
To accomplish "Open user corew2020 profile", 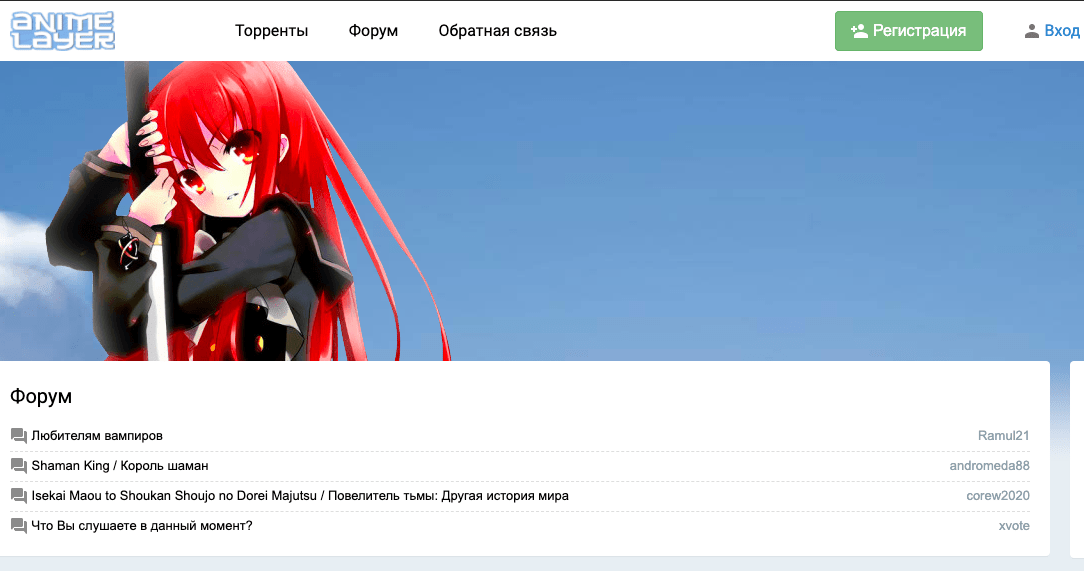I will tap(998, 496).
